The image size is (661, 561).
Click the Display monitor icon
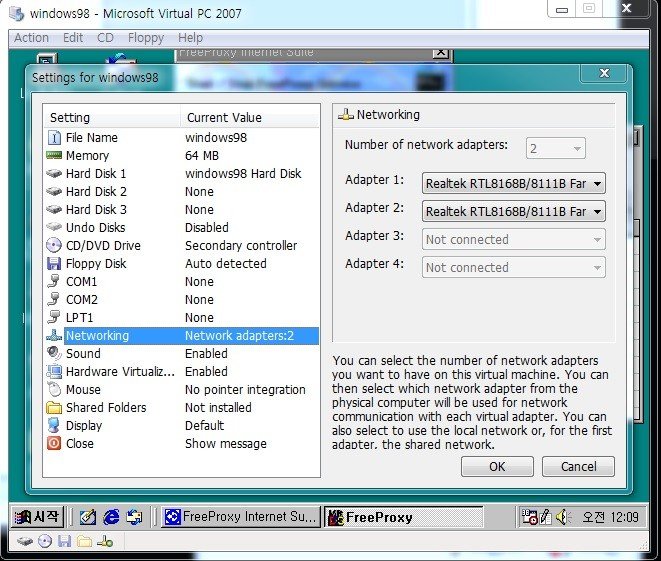(x=54, y=425)
